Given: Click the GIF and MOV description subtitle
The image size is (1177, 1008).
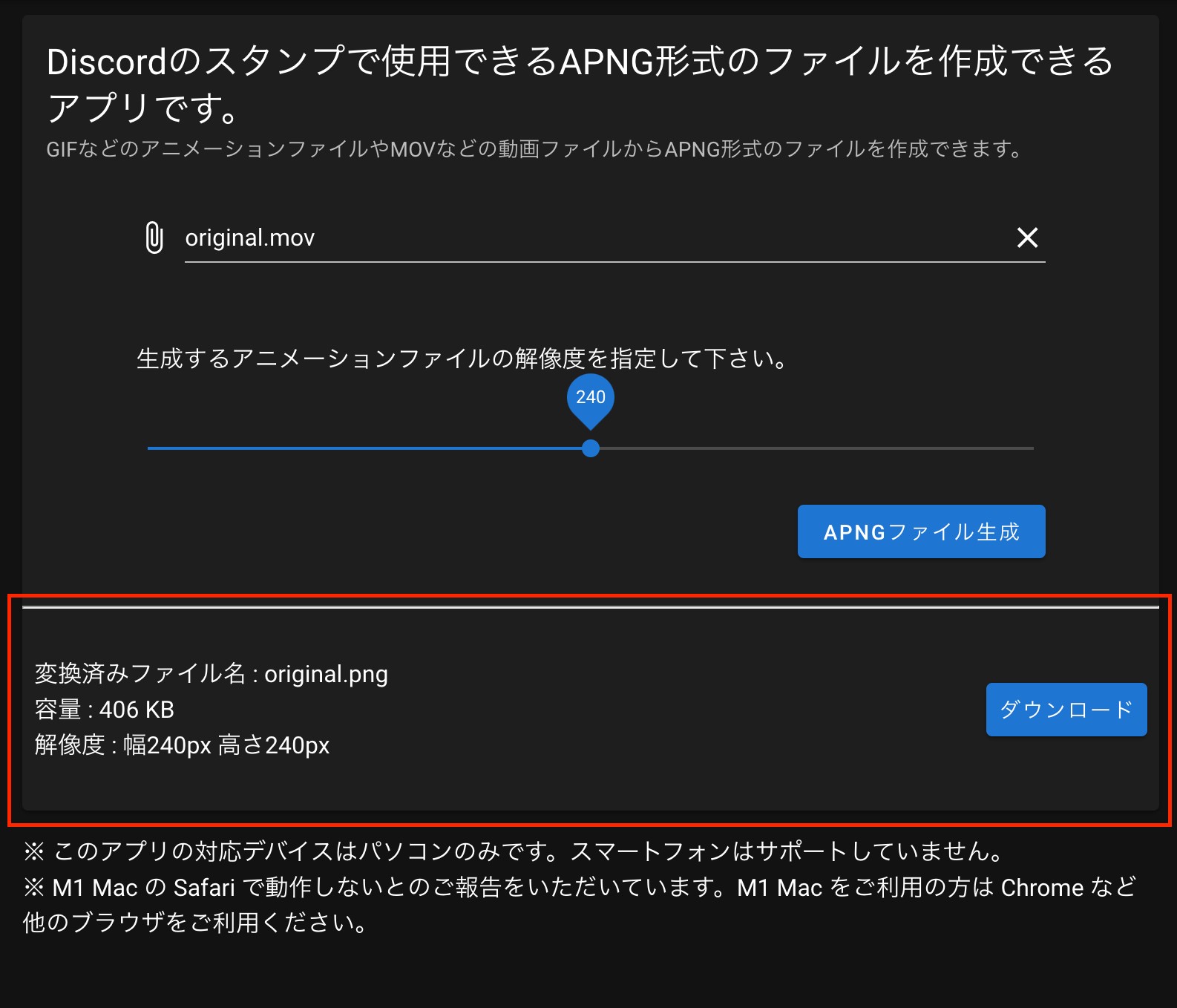Looking at the screenshot, I should [534, 149].
